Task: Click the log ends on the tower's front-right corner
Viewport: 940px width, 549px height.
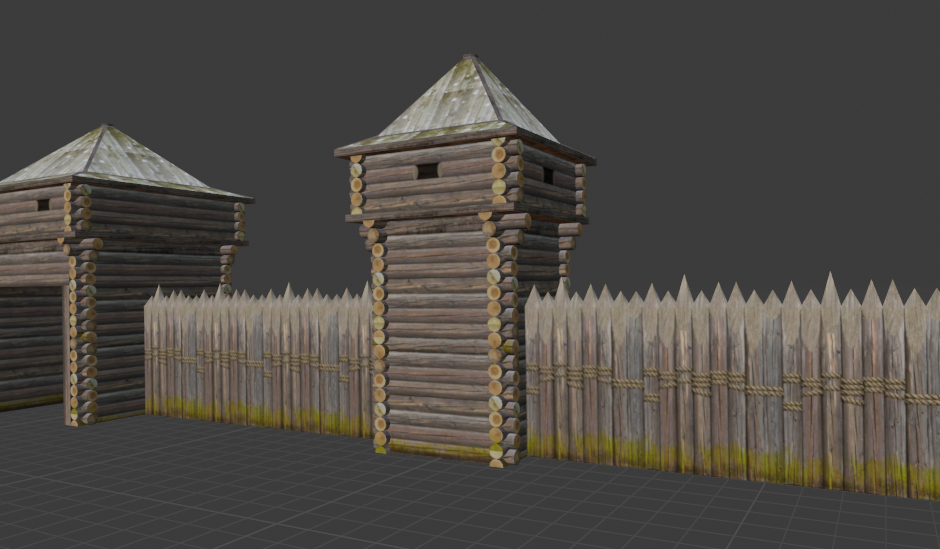Action: (x=494, y=340)
